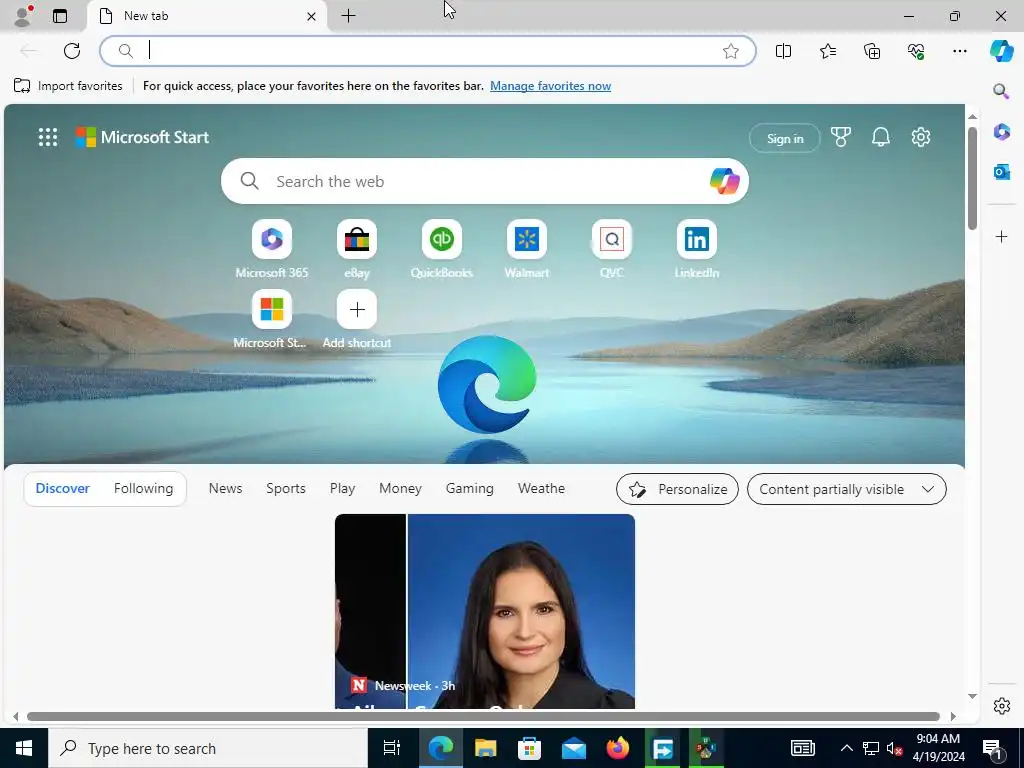
Task: Click the horizontal page scrollbar
Action: point(483,716)
